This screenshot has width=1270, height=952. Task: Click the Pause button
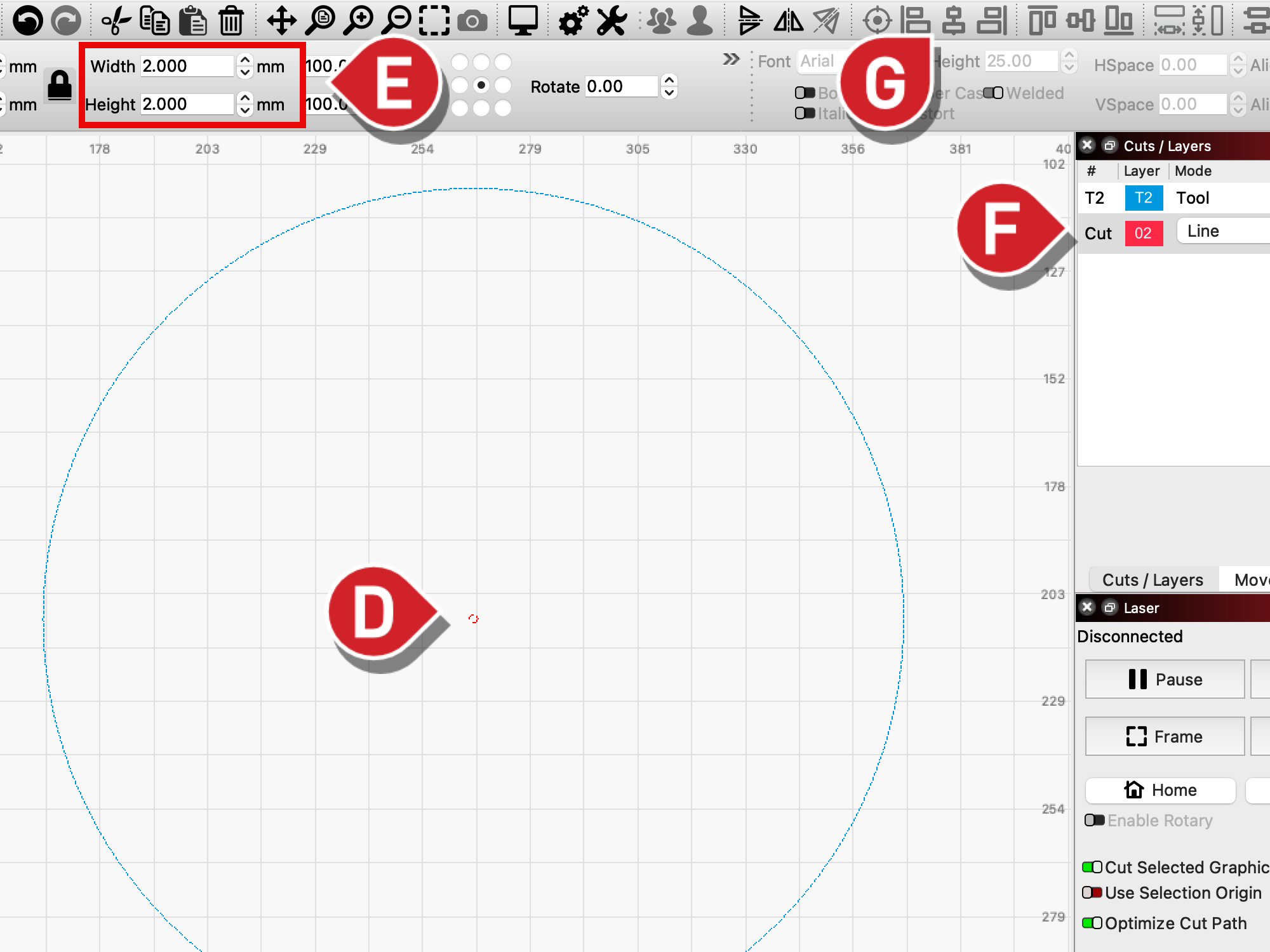1165,679
